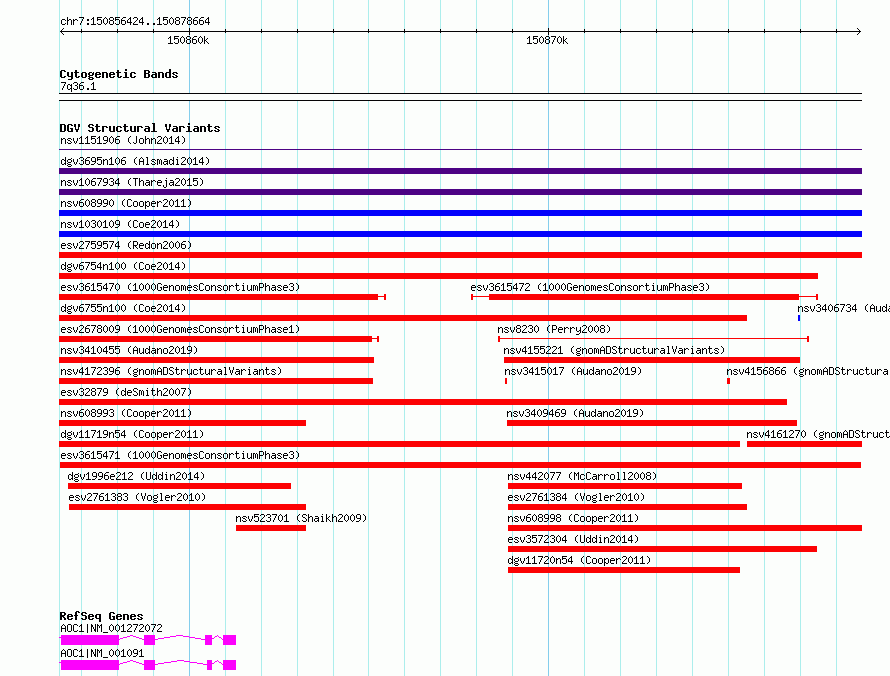Click the nsv4172396 (gnomADStructuralVariants) label

[171, 371]
